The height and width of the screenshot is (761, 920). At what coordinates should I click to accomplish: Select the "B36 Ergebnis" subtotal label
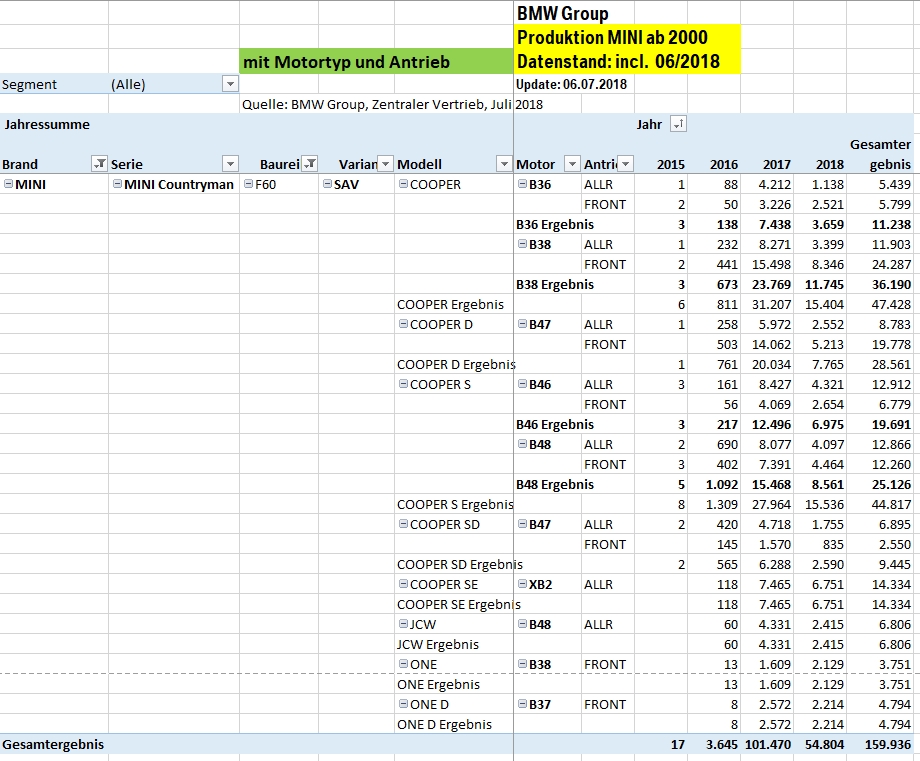555,224
